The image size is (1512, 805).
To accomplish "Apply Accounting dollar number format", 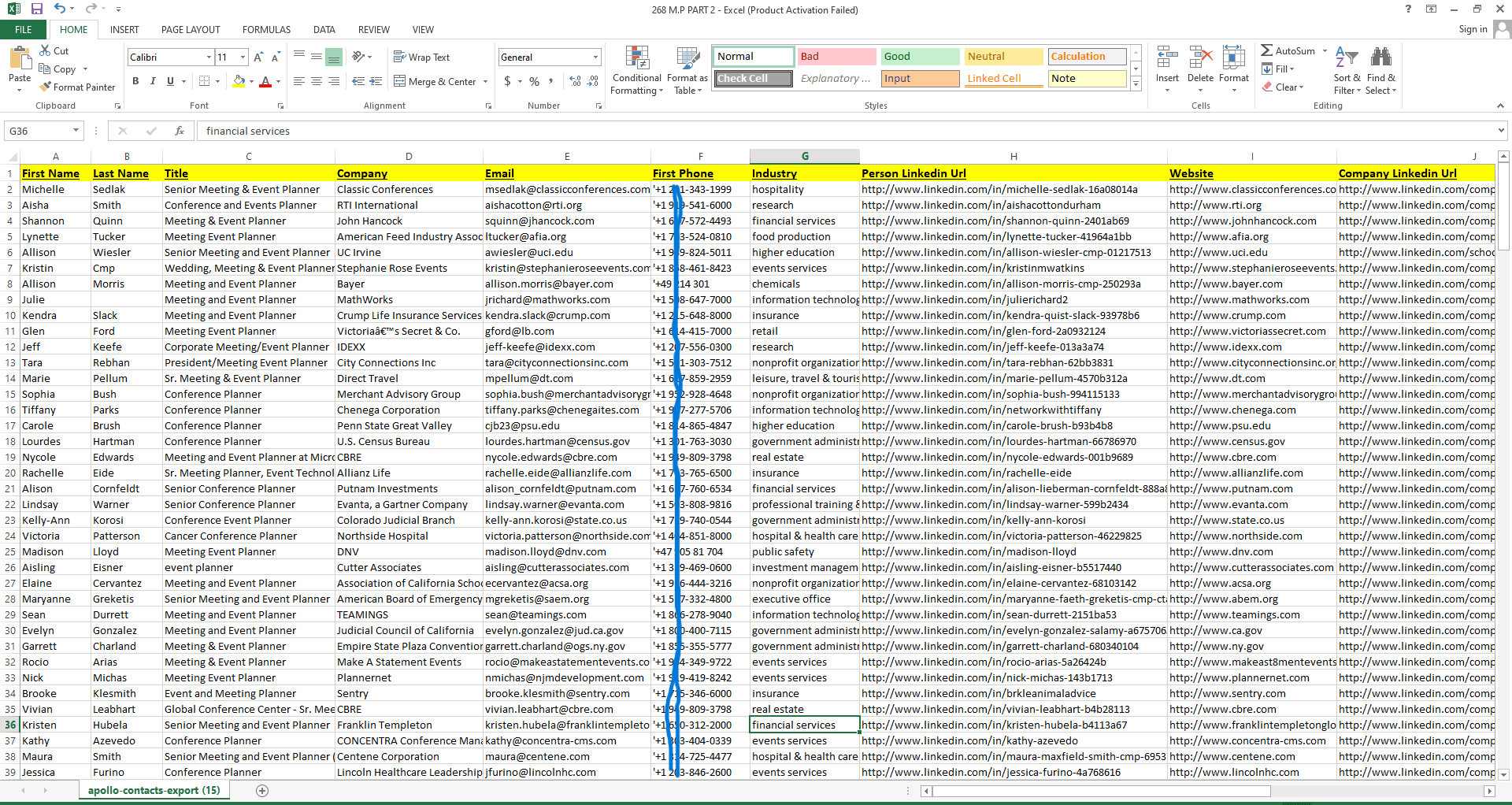I will (x=508, y=81).
